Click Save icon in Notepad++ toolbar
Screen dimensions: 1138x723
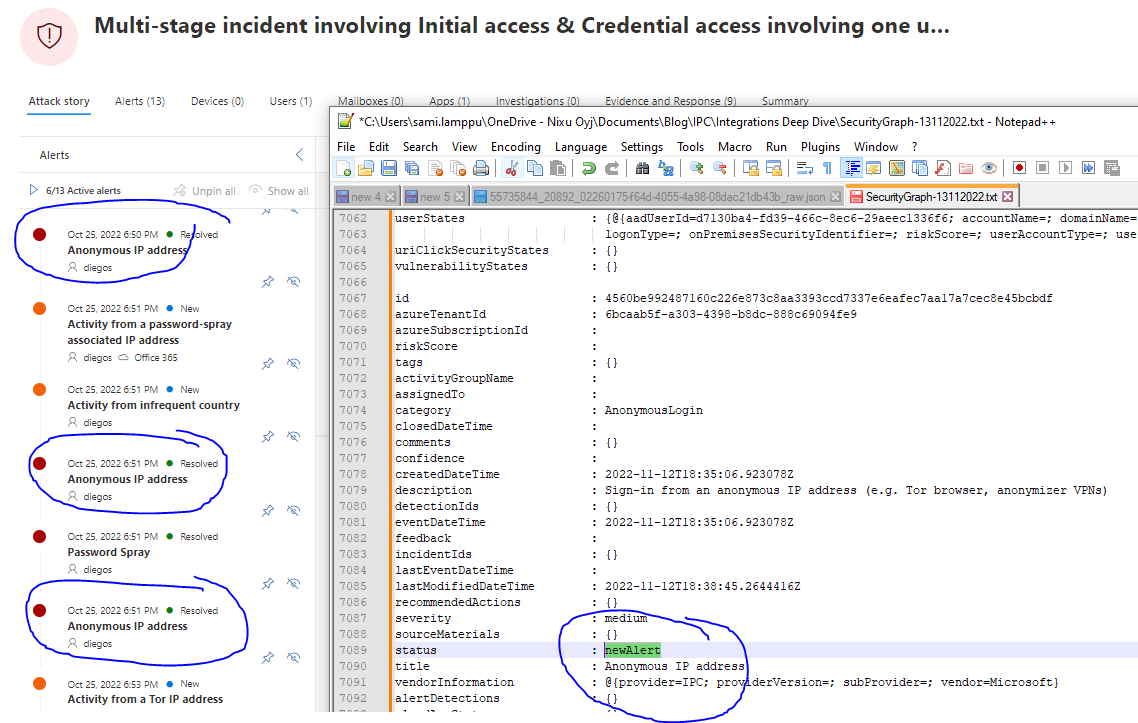388,168
